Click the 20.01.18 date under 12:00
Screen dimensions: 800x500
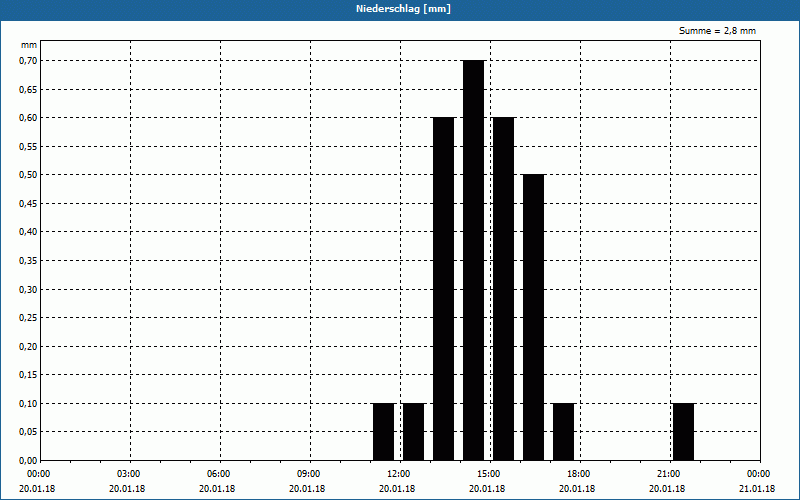click(x=396, y=489)
